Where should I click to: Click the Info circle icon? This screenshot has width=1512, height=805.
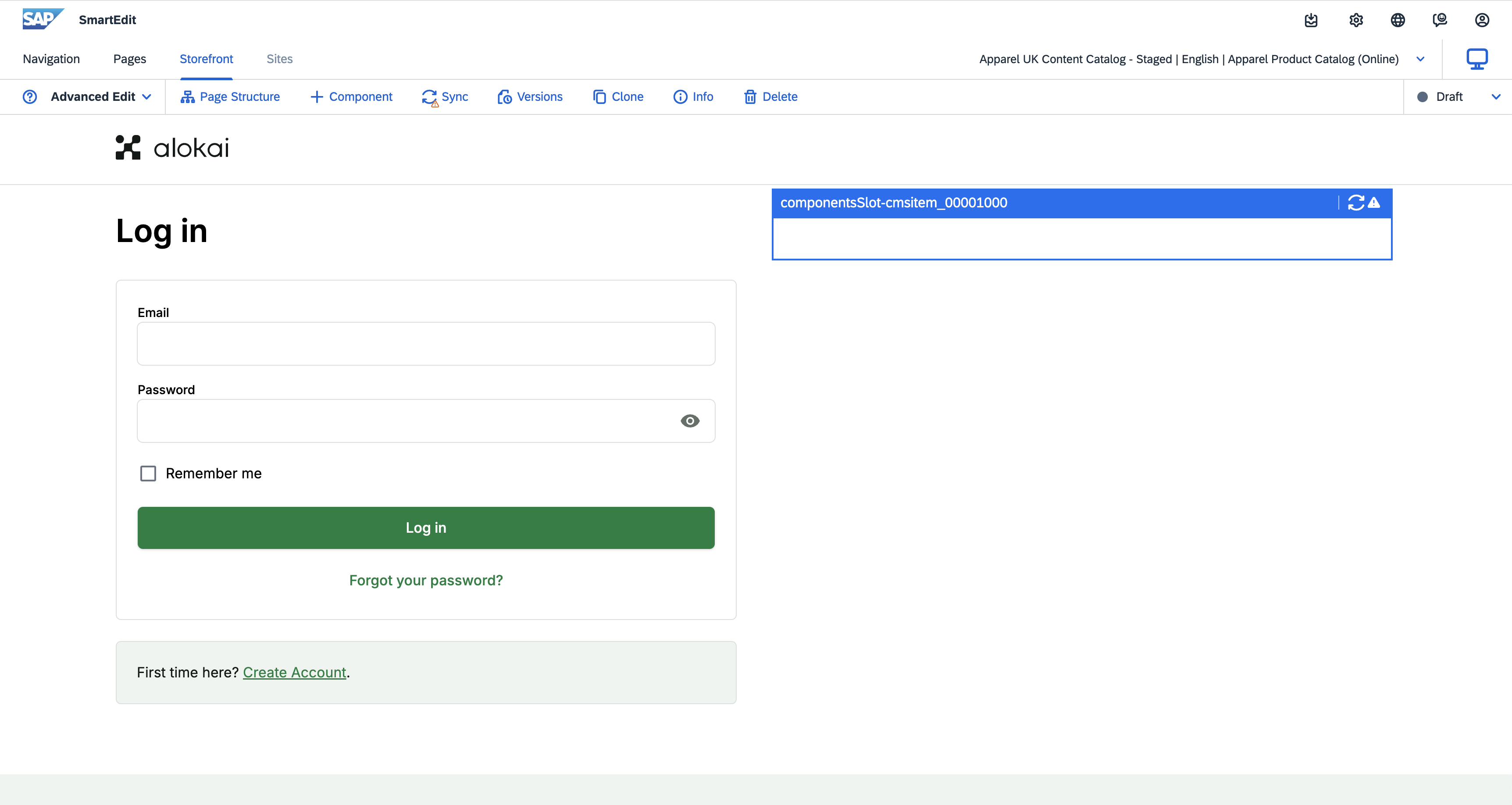pyautogui.click(x=680, y=97)
